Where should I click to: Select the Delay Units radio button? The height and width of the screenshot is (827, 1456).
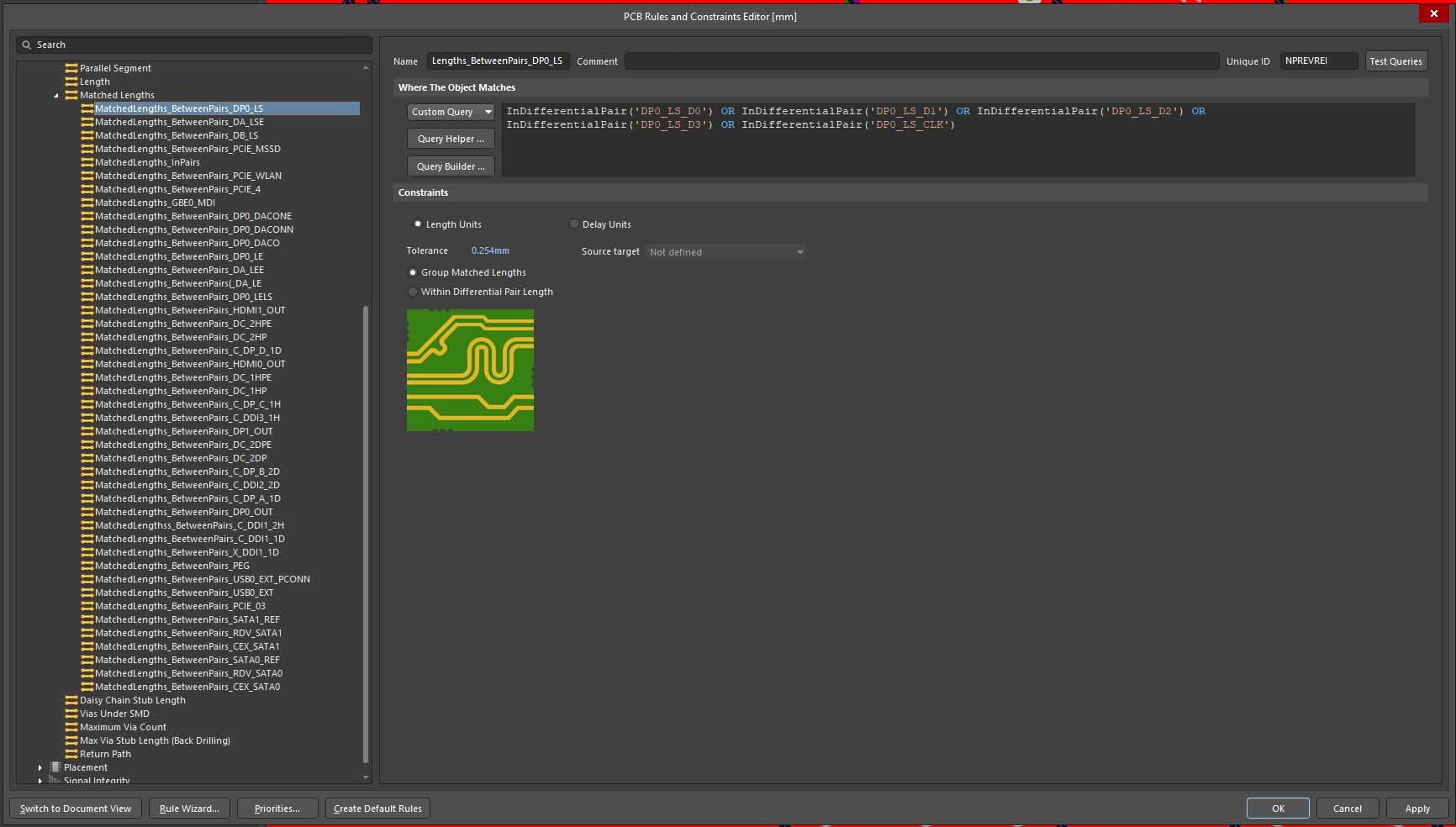pyautogui.click(x=574, y=224)
